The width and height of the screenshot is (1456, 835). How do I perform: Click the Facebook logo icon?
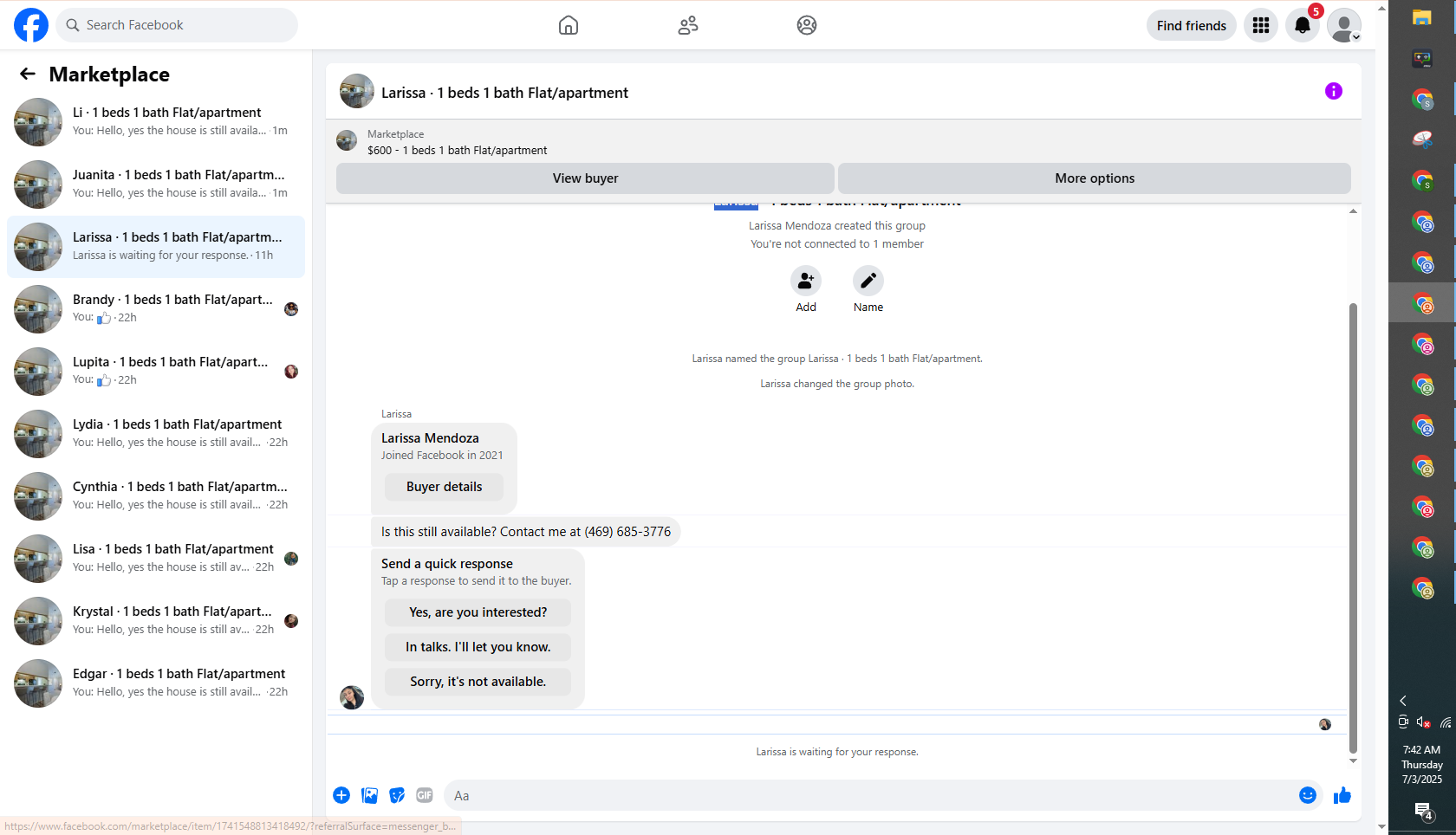pyautogui.click(x=31, y=25)
